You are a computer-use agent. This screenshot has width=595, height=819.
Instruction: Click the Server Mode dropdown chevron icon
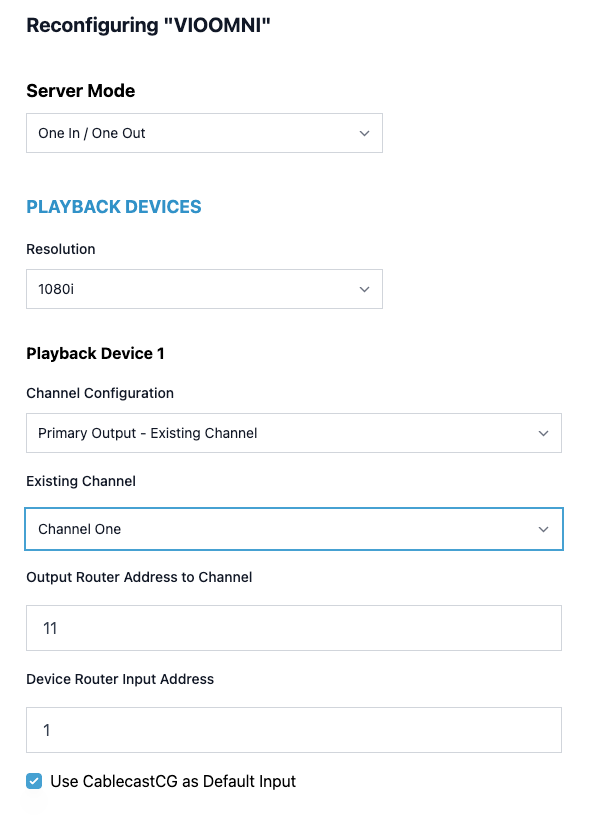coord(364,132)
